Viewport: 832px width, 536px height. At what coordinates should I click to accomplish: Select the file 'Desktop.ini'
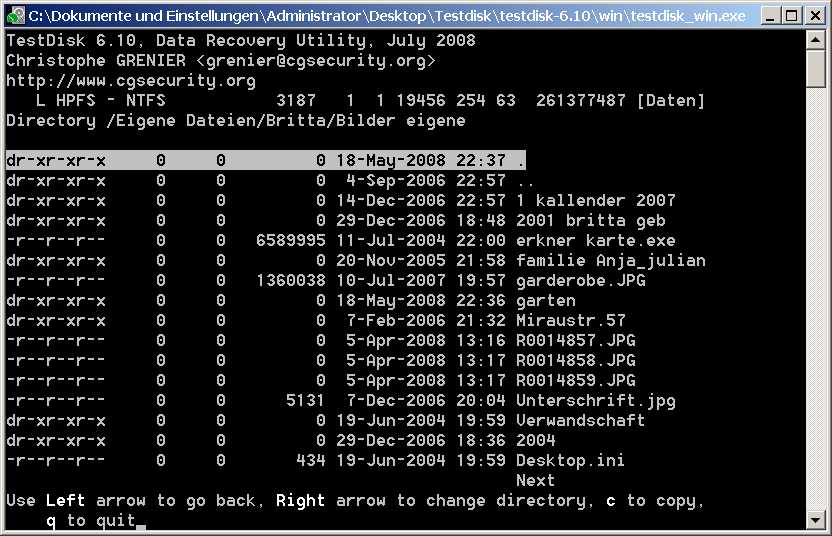tap(316, 460)
